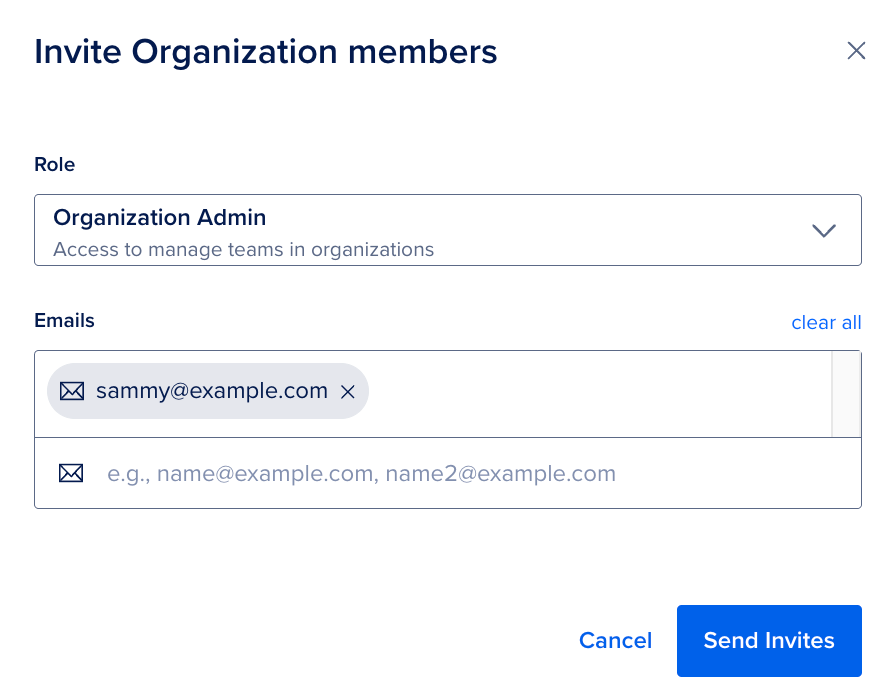Click the 'Role' field label
This screenshot has height=693, width=886.
(x=55, y=164)
